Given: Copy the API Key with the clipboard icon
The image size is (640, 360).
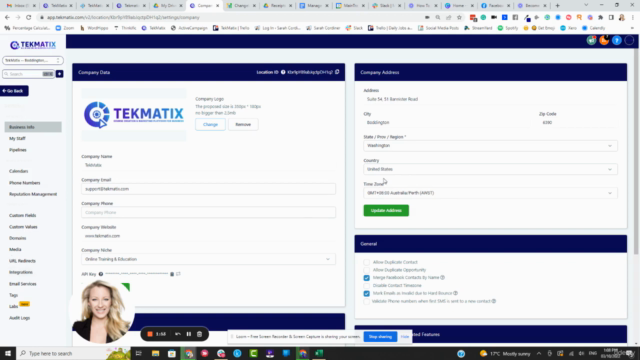Looking at the screenshot, I should coord(172,274).
